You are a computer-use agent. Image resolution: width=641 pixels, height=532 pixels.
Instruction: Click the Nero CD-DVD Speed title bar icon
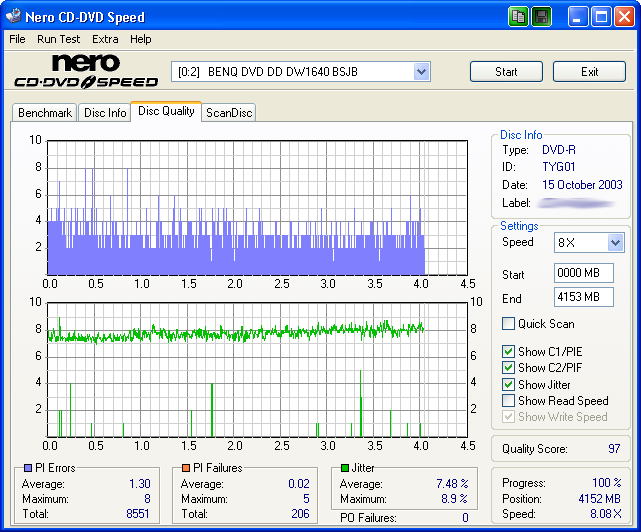coord(13,17)
